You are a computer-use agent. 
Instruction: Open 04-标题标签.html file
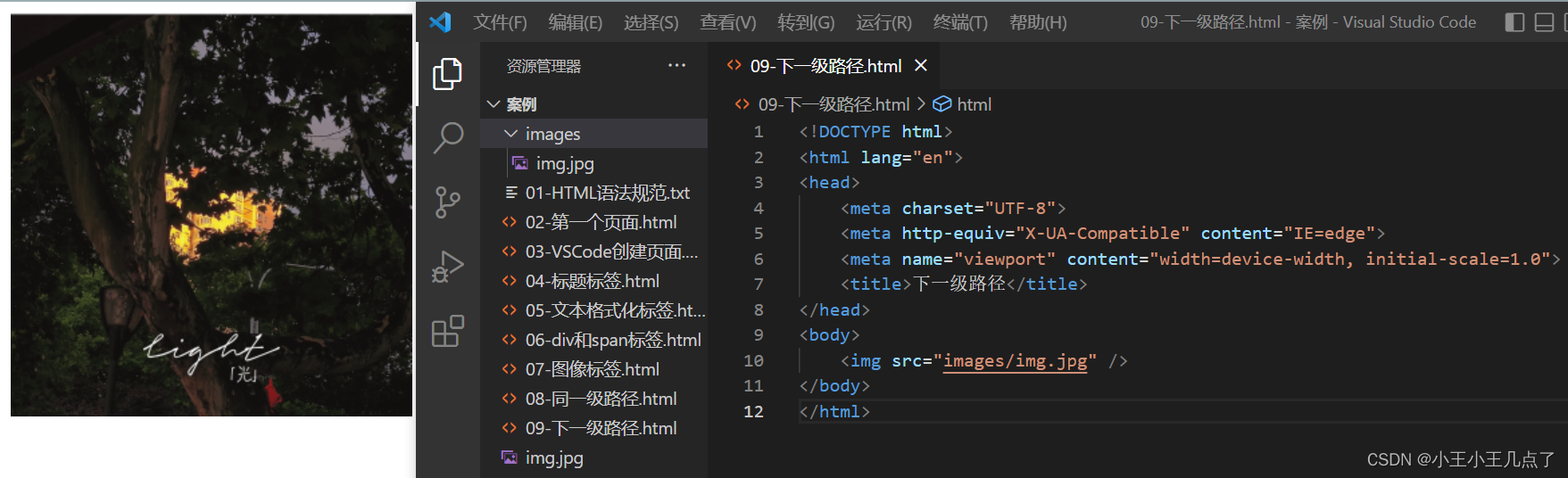point(593,281)
